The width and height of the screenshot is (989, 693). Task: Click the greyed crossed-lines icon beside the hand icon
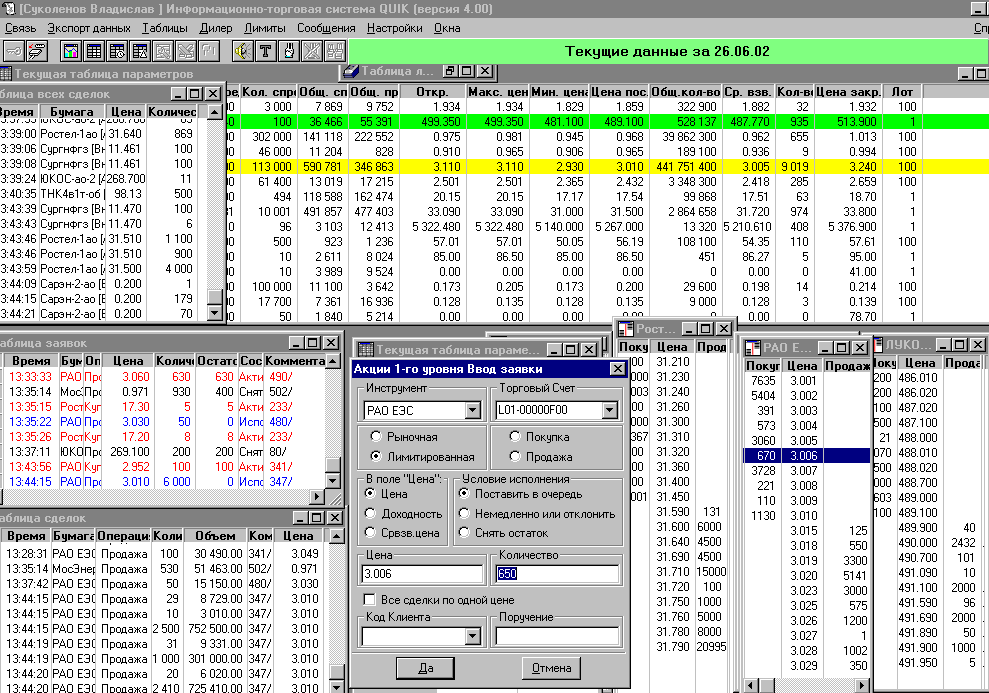pos(312,50)
